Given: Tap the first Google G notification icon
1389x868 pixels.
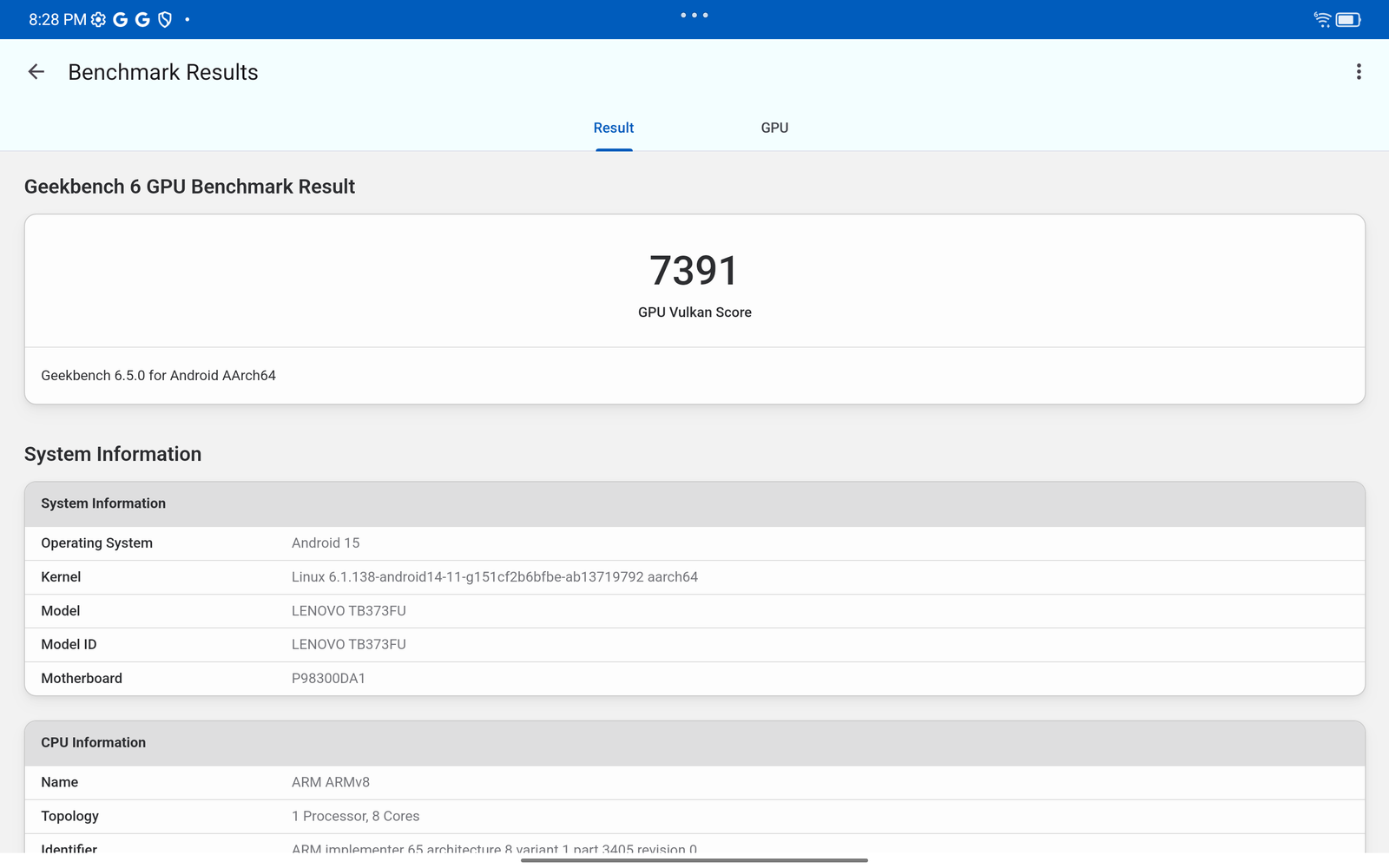Looking at the screenshot, I should [121, 19].
